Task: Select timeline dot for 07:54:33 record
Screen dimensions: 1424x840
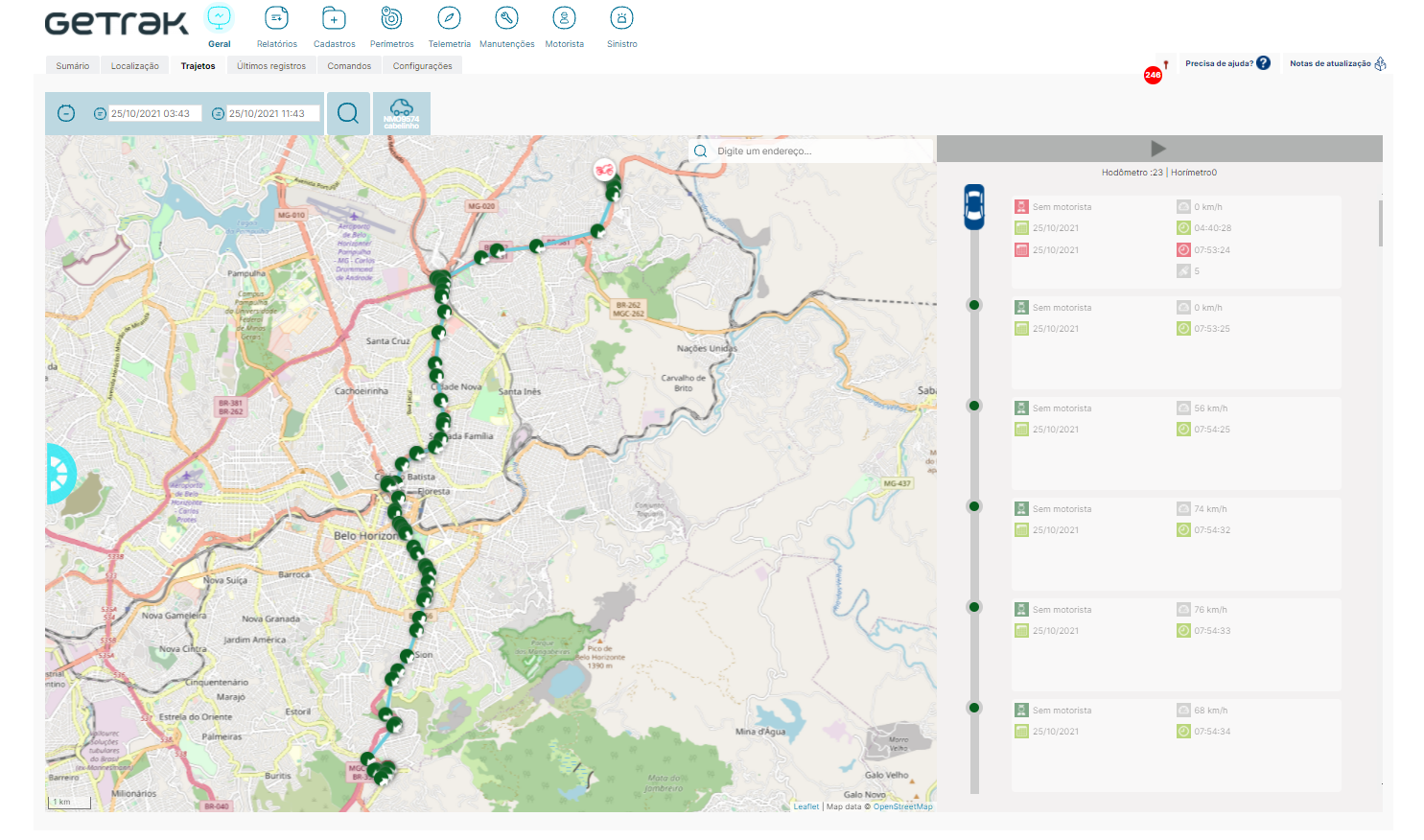Action: click(974, 607)
